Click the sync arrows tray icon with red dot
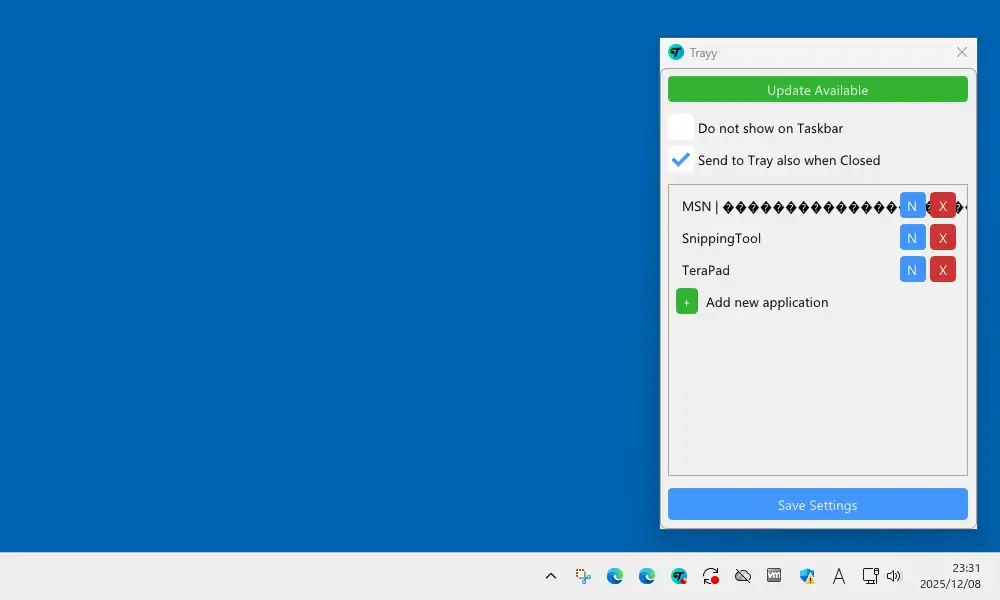The image size is (1000, 600). [711, 576]
